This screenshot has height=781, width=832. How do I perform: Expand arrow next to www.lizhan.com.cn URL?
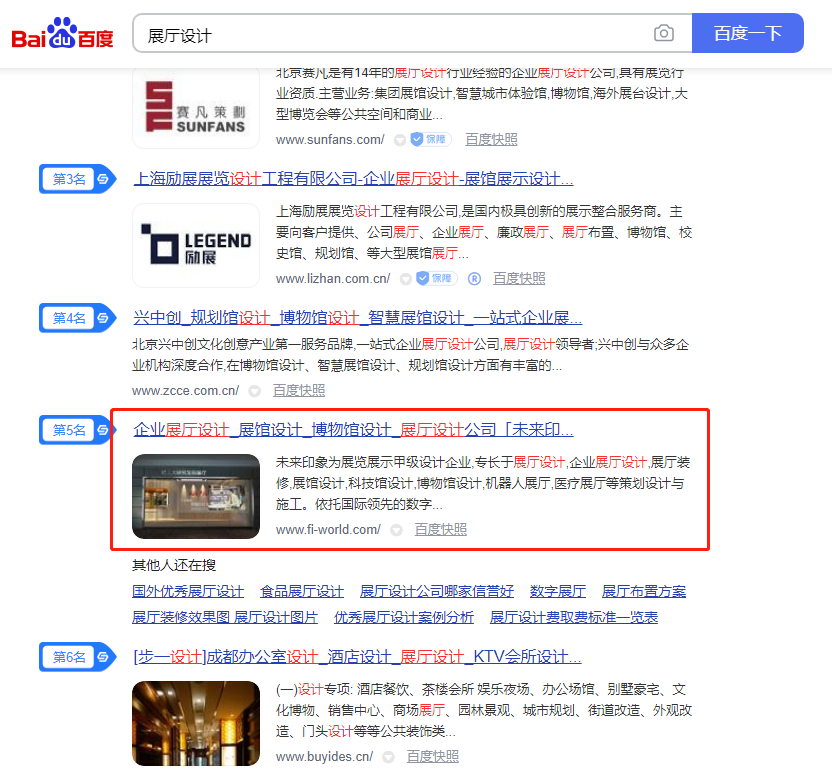(406, 279)
